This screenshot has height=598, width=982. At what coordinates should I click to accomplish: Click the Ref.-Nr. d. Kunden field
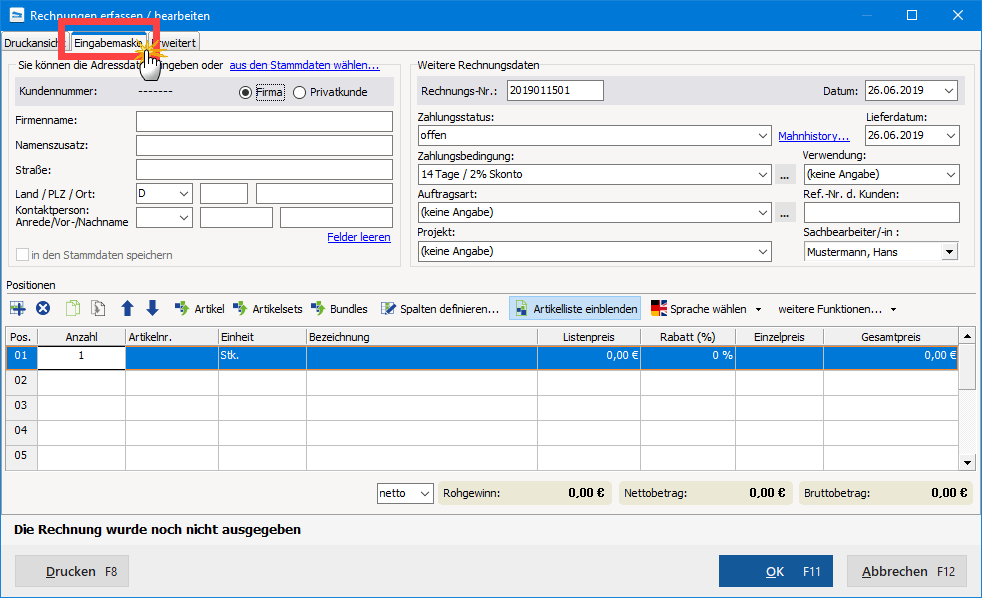[881, 212]
